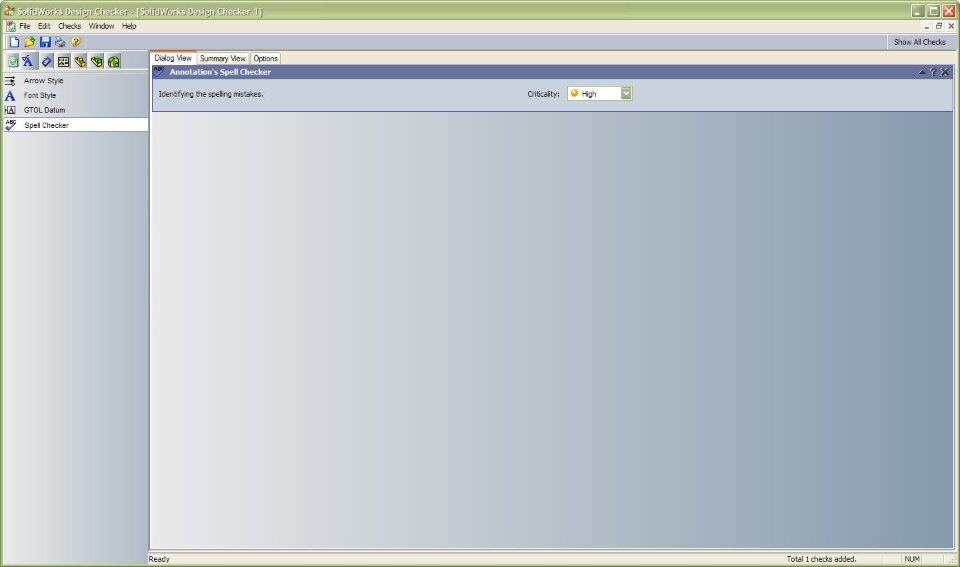Click the Design Checker icon left of File menu
The height and width of the screenshot is (567, 960).
[x=10, y=26]
